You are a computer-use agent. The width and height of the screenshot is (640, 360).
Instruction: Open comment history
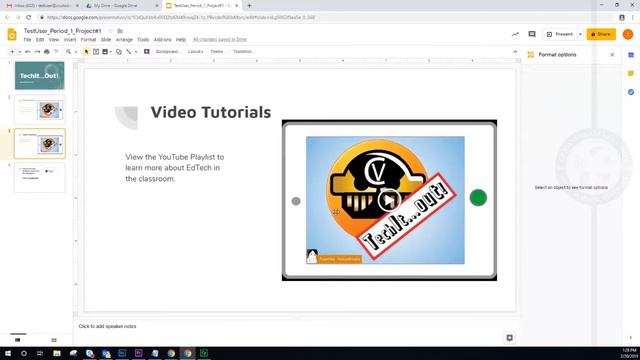[x=532, y=34]
